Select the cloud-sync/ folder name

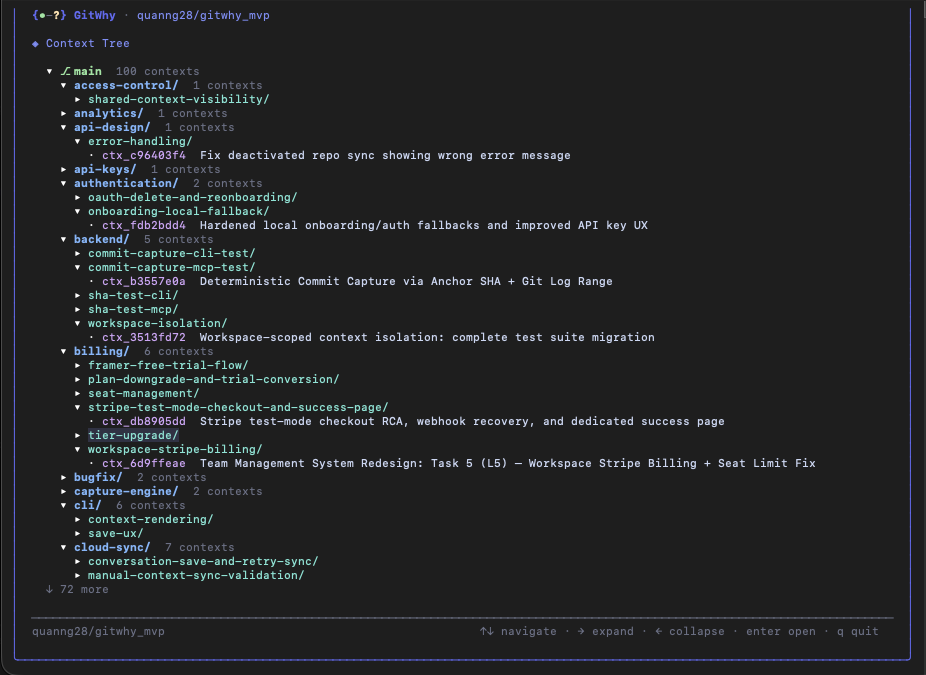coord(112,547)
